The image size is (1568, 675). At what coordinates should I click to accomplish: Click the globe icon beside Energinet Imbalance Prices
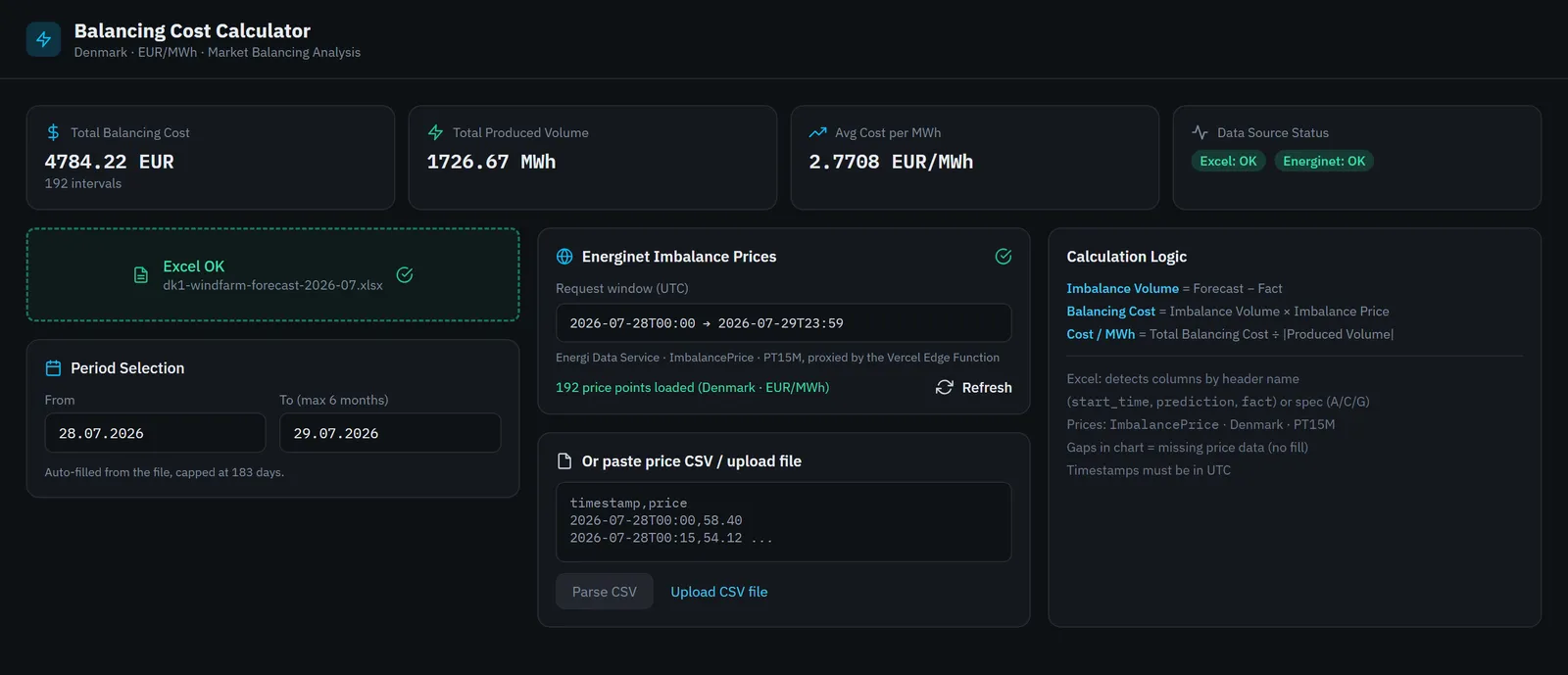(x=564, y=257)
